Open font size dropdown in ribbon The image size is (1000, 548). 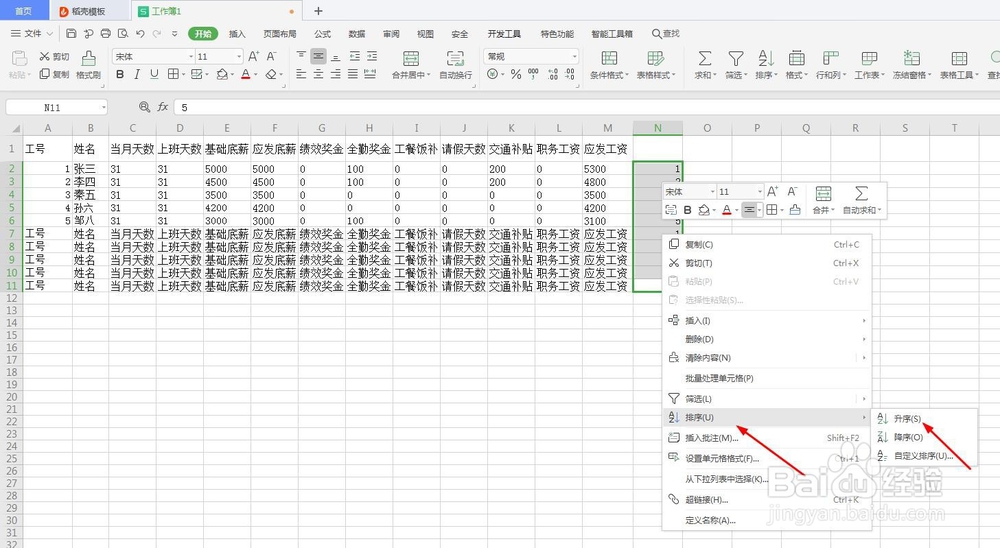pyautogui.click(x=239, y=57)
